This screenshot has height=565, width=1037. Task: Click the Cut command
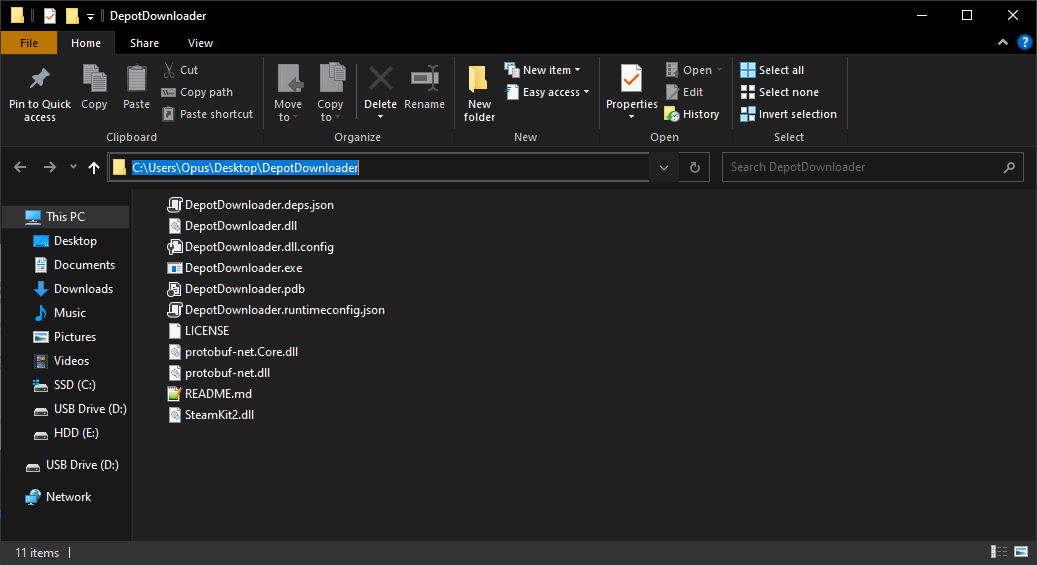[x=181, y=70]
